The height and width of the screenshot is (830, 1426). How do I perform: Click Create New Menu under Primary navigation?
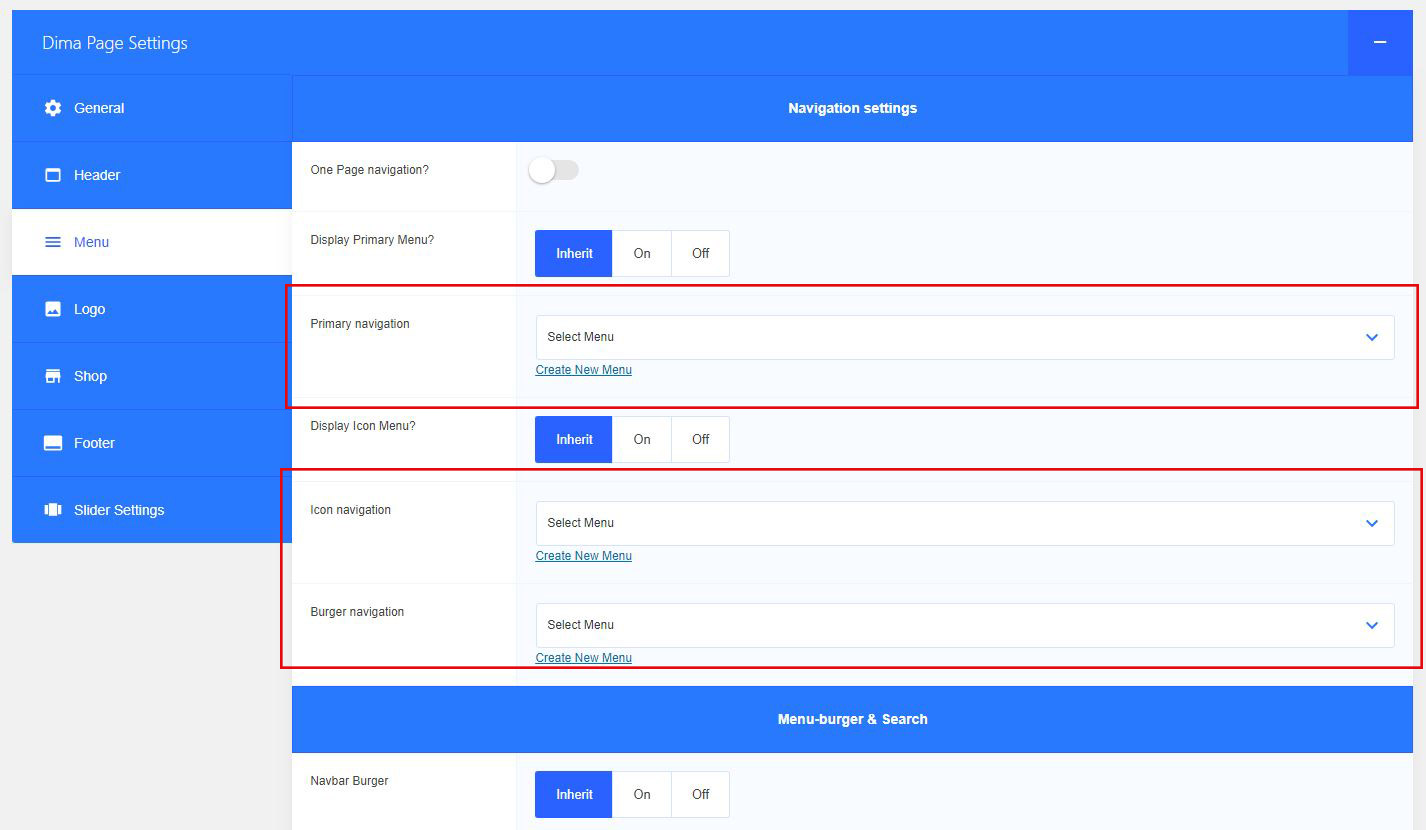584,370
